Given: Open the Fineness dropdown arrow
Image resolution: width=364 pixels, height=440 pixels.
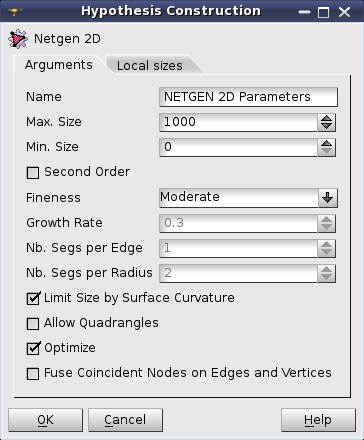Looking at the screenshot, I should coord(328,198).
